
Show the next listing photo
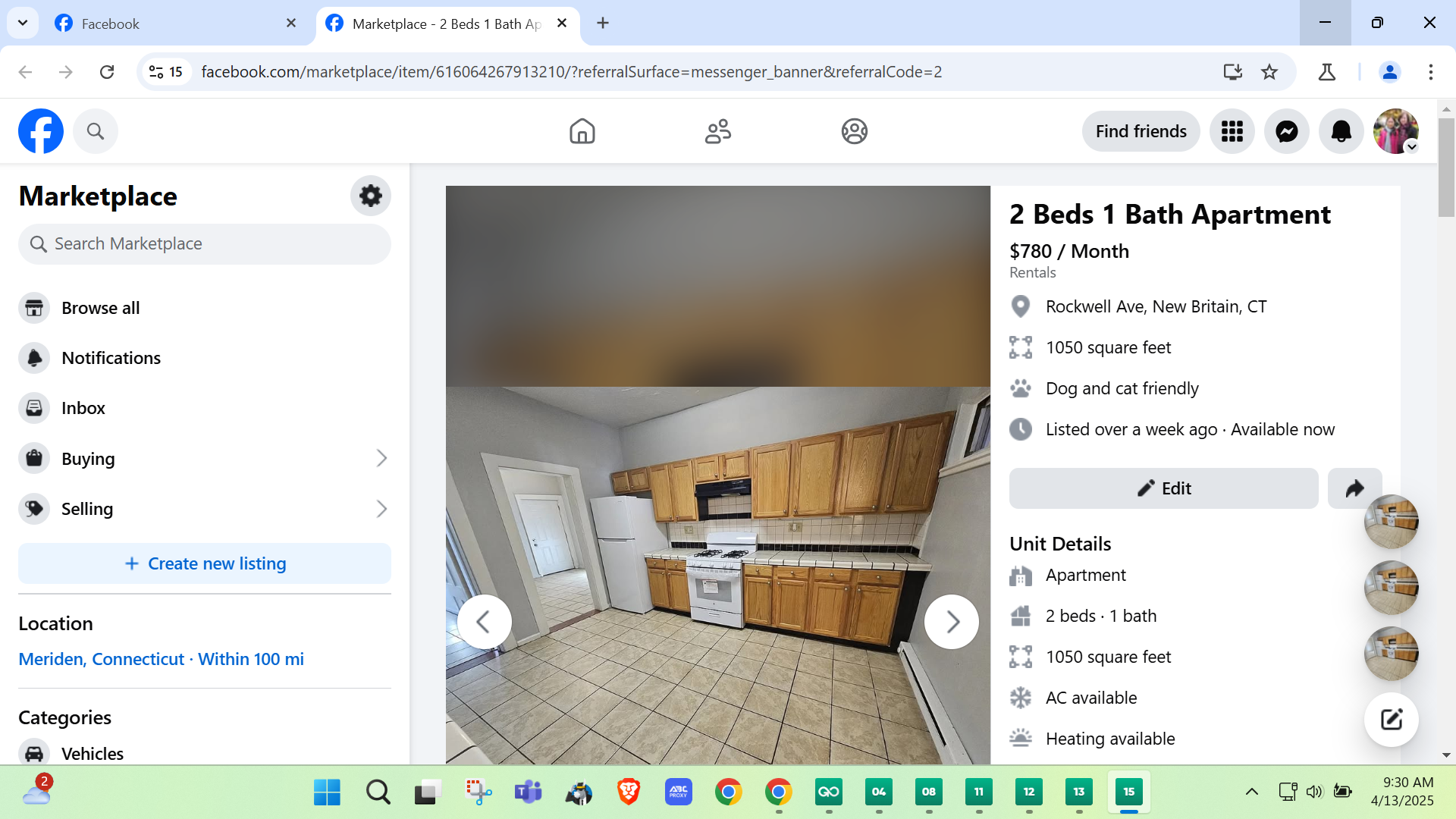pyautogui.click(x=952, y=622)
